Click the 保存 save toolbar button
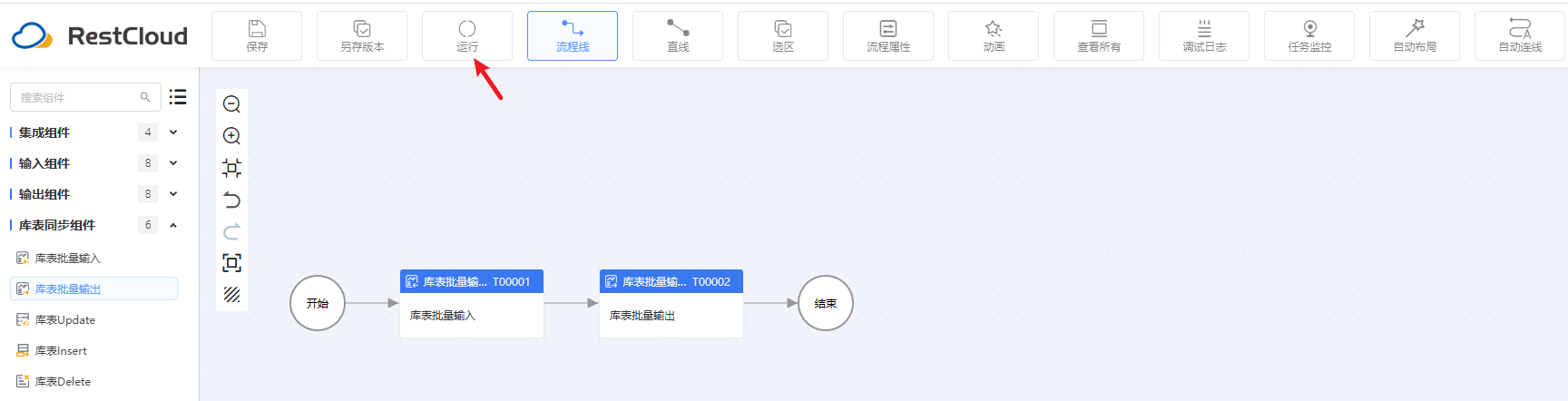 (x=257, y=36)
